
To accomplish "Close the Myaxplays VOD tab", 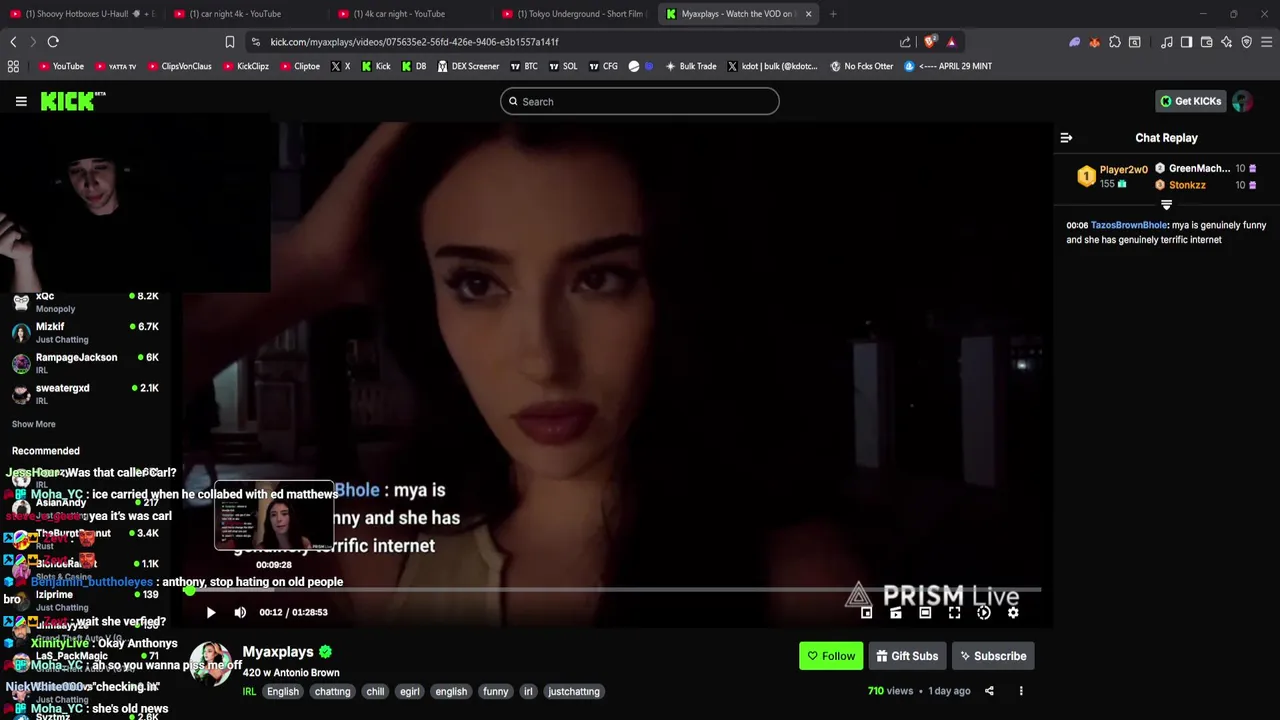I will pos(808,14).
